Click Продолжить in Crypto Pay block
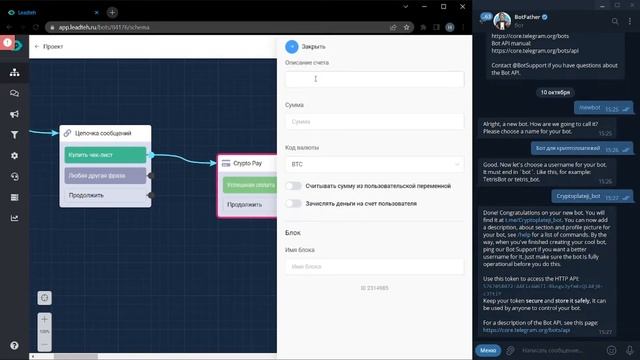The image size is (640, 360). (250, 204)
